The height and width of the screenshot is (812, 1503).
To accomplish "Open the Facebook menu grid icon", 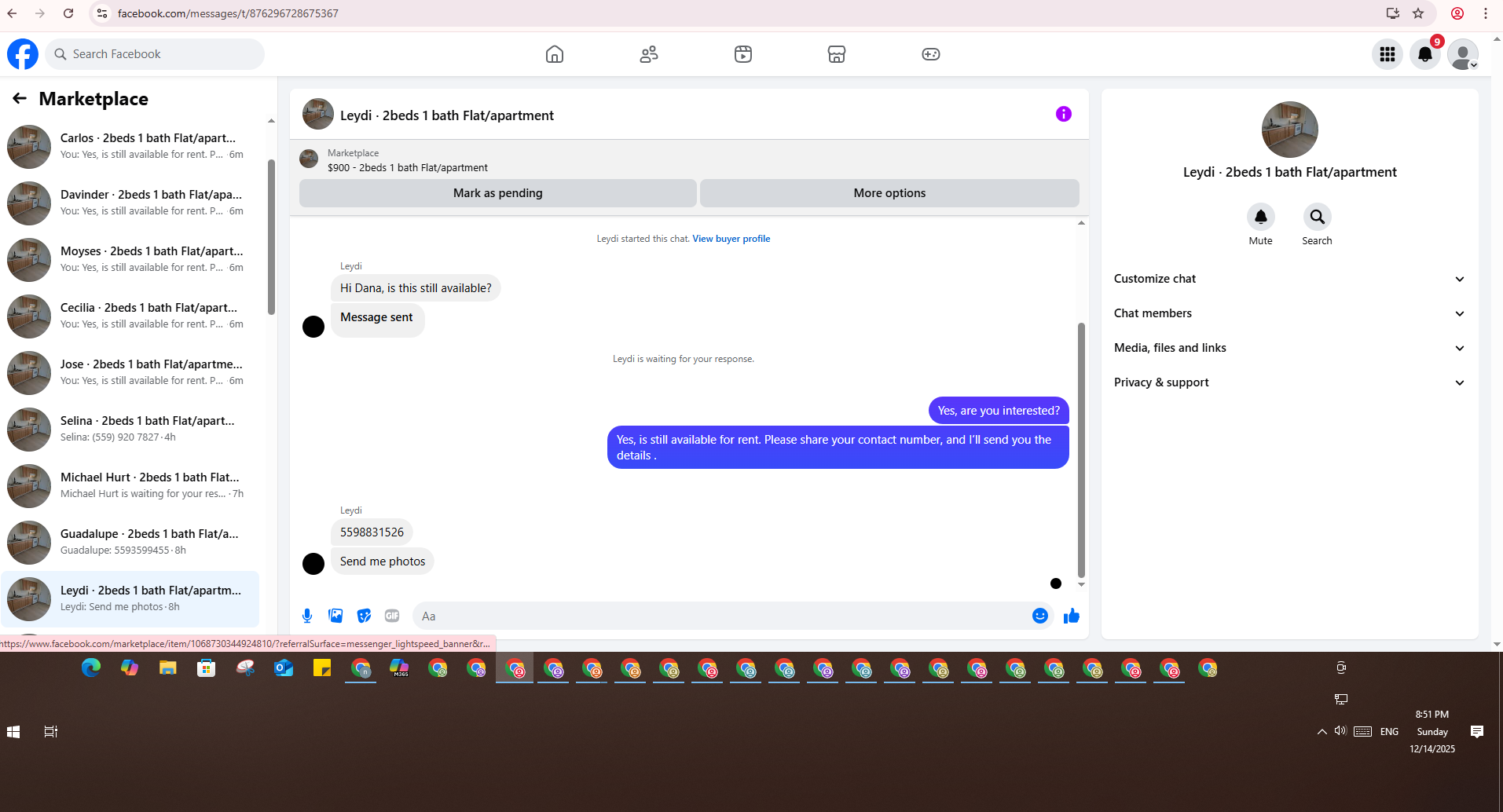I will [1388, 54].
